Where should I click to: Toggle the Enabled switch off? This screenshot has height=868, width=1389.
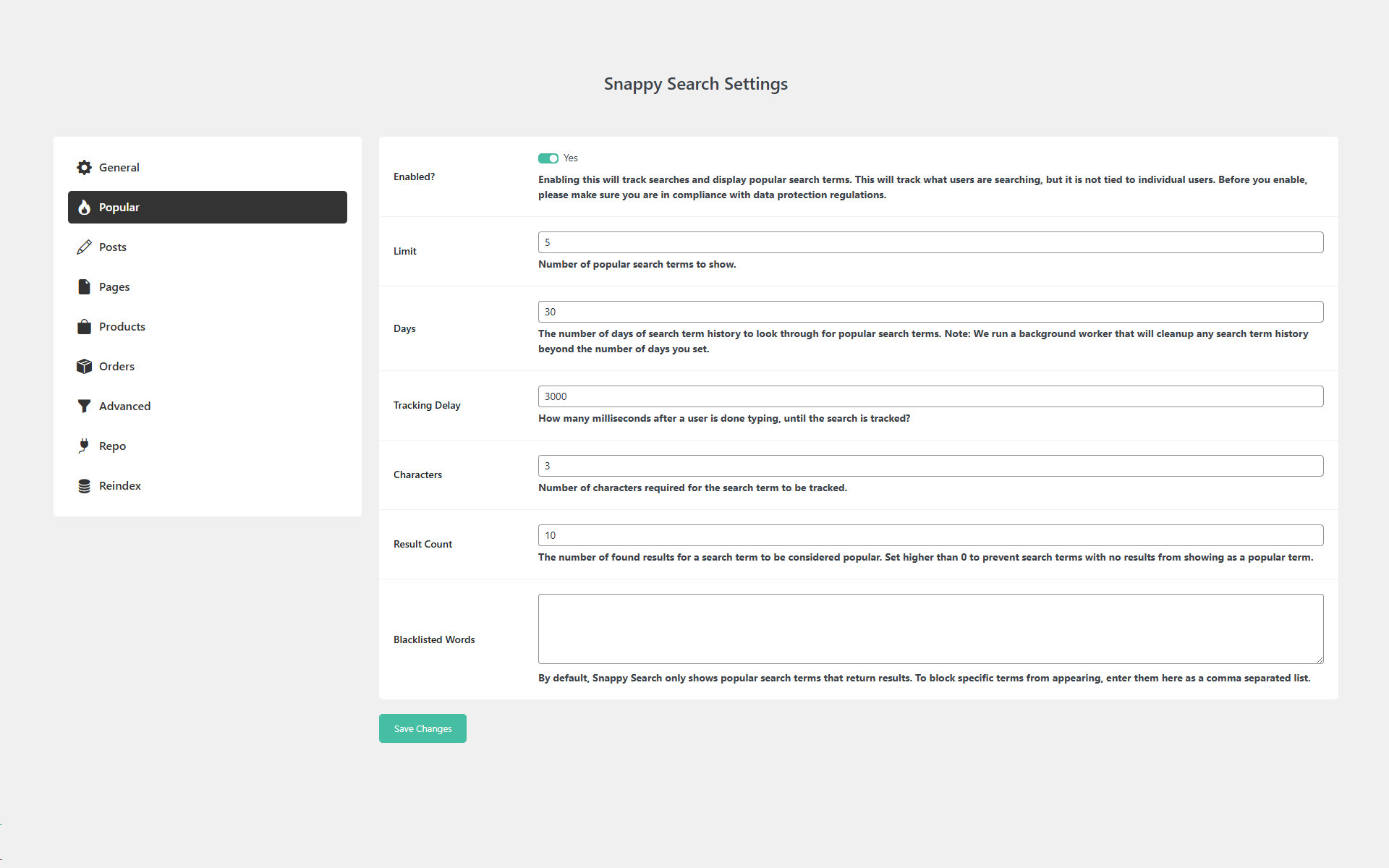pos(548,158)
